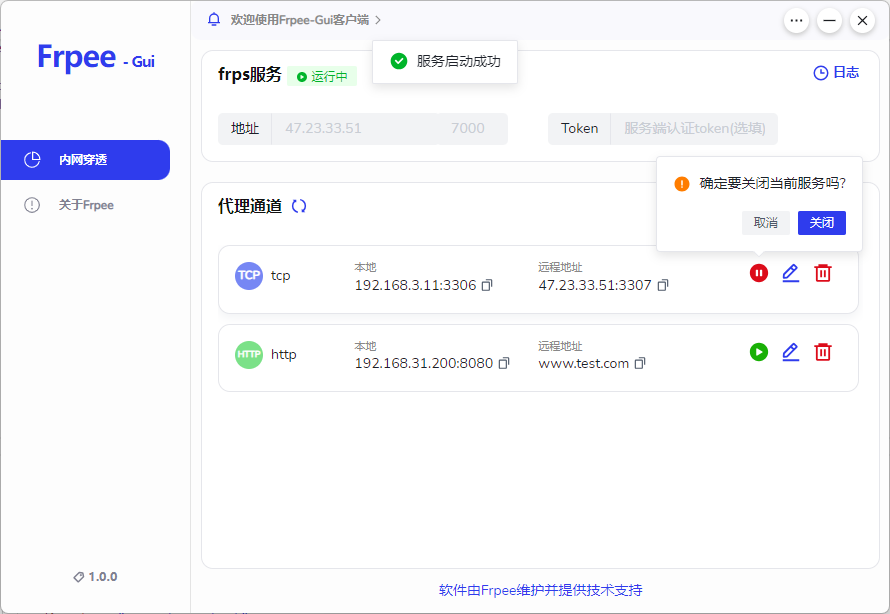The width and height of the screenshot is (890, 614).
Task: Copy remote address 47.23.33.51:3307
Action: pyautogui.click(x=662, y=285)
